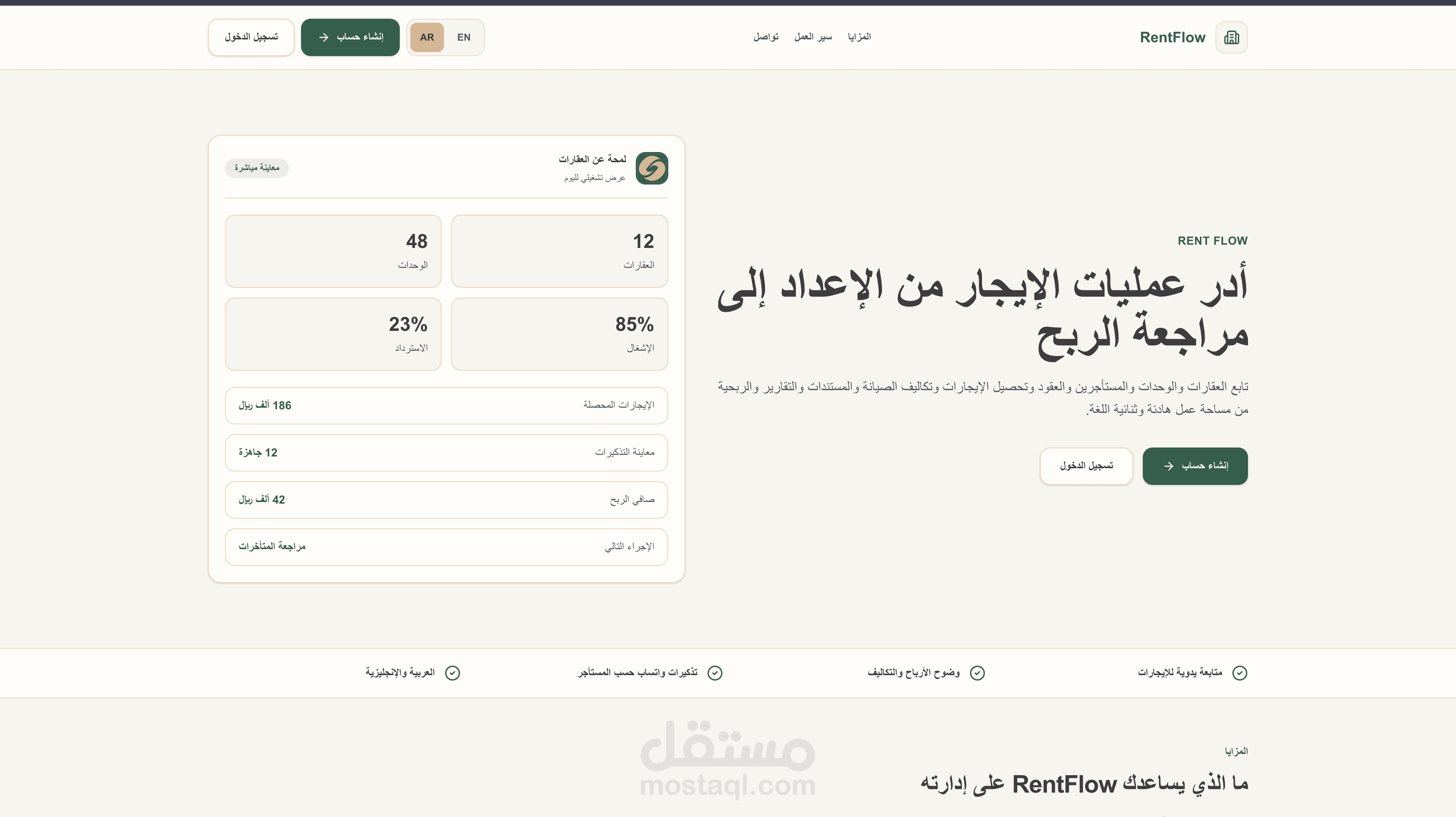Select the 23% الاسترداد stat card
Viewport: 1456px width, 817px height.
coord(333,334)
